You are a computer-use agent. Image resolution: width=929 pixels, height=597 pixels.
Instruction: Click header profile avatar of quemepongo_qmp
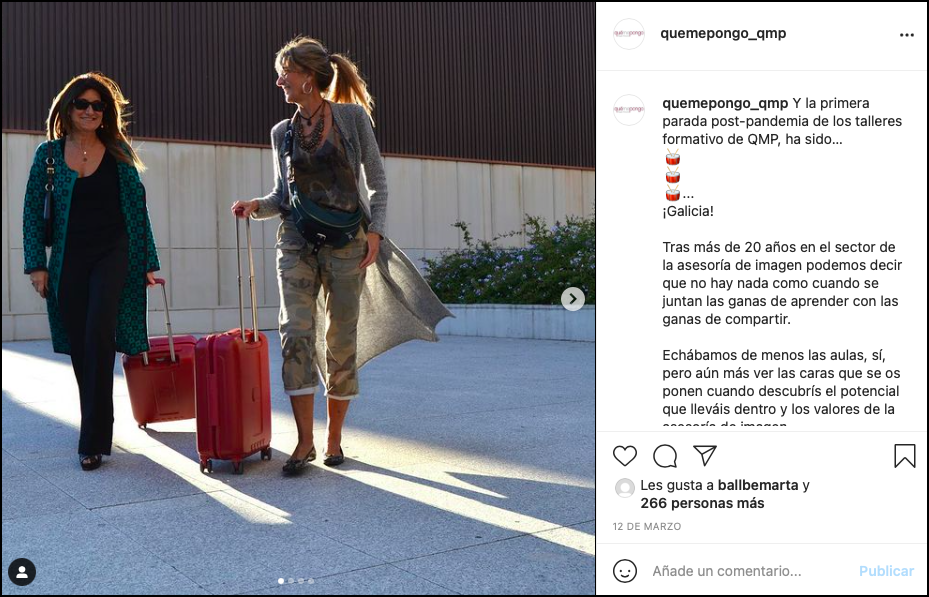point(629,34)
